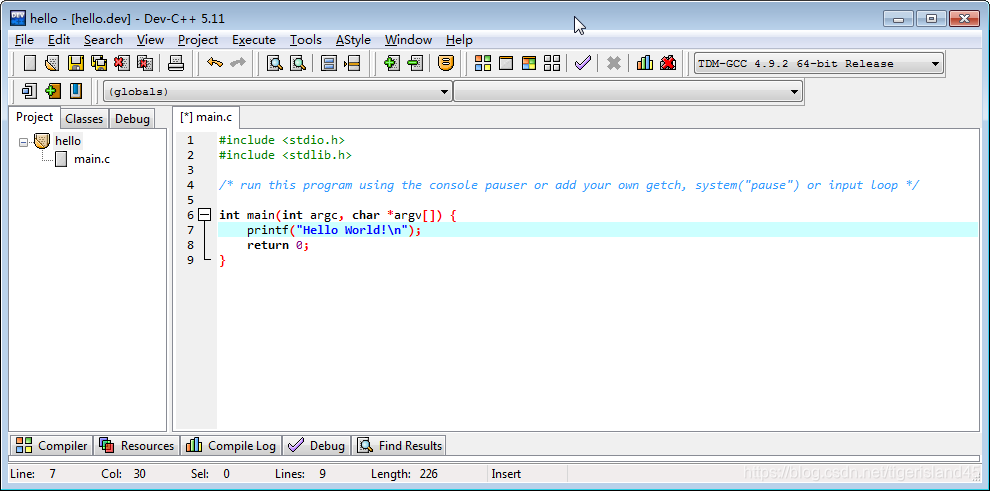Click the Print toolbar icon
The height and width of the screenshot is (491, 990).
pos(176,63)
